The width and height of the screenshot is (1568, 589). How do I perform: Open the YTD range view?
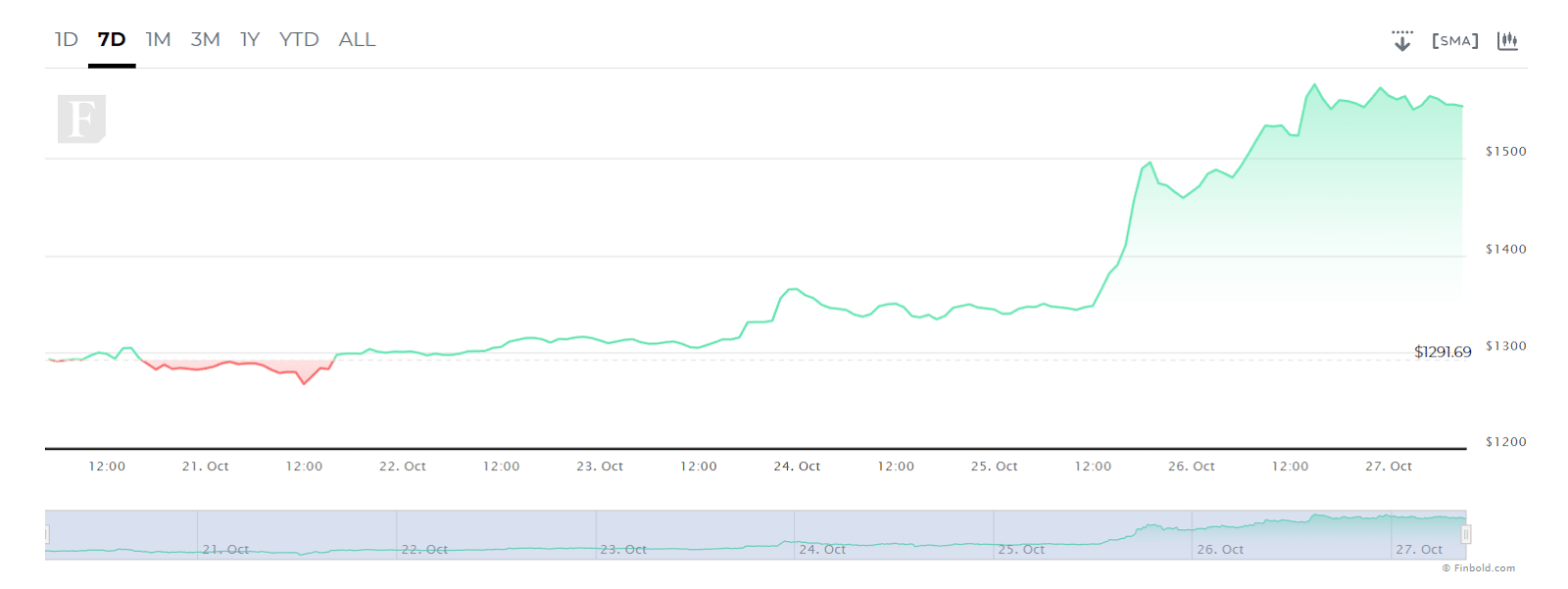pyautogui.click(x=299, y=39)
